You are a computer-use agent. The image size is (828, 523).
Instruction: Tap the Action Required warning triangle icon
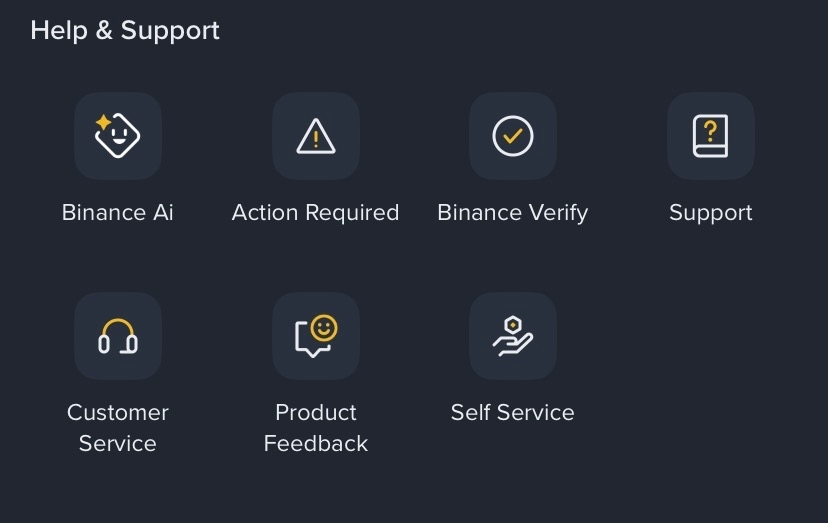coord(316,136)
